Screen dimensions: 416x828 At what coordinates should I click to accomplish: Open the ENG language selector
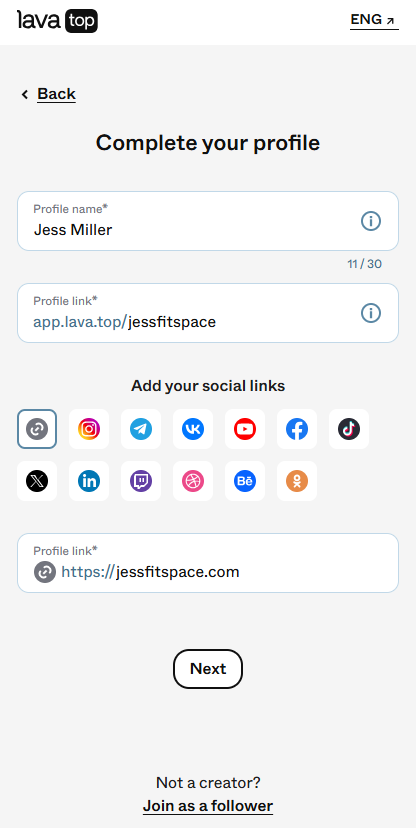[x=374, y=21]
